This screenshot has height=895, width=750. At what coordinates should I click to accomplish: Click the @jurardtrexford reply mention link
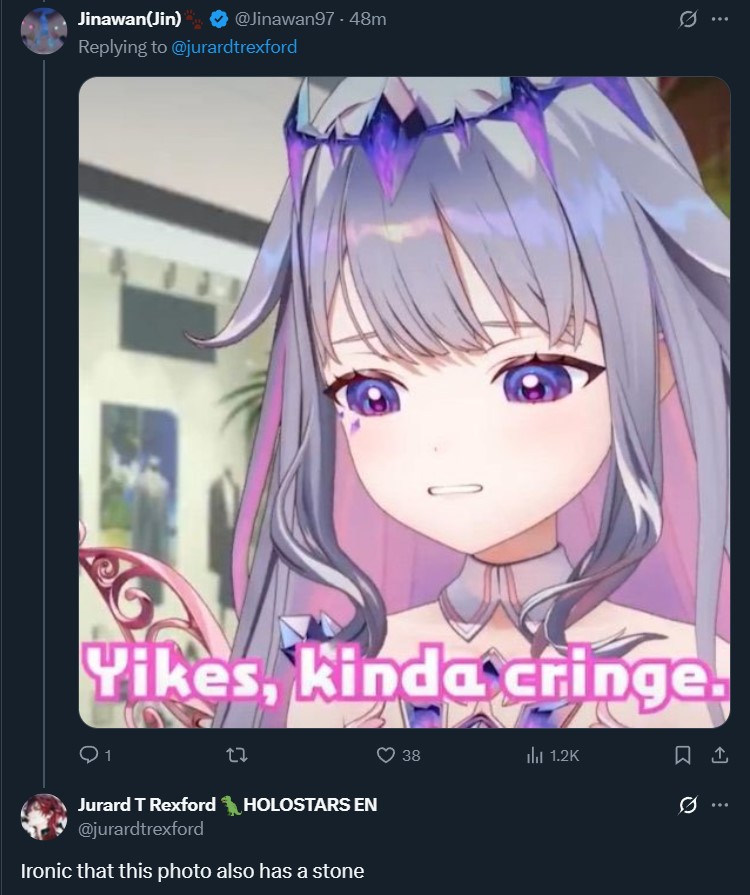(x=234, y=47)
